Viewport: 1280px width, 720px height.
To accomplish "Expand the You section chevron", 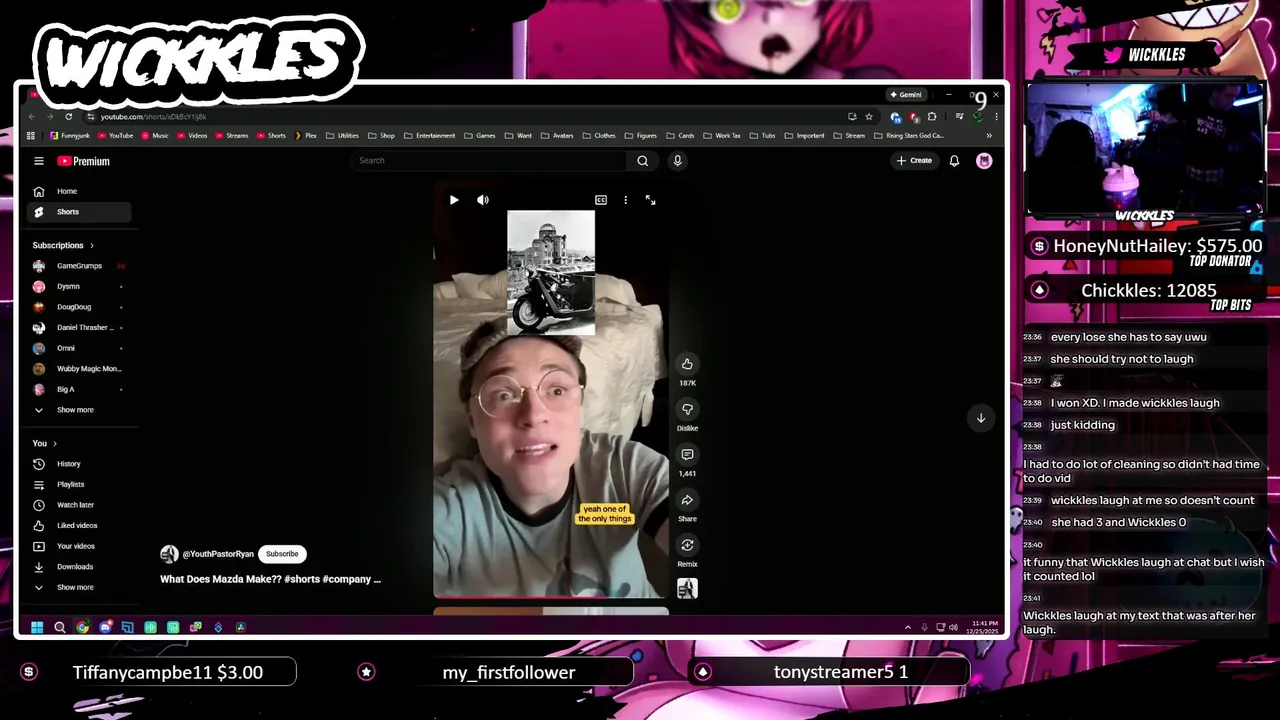I will click(x=55, y=443).
